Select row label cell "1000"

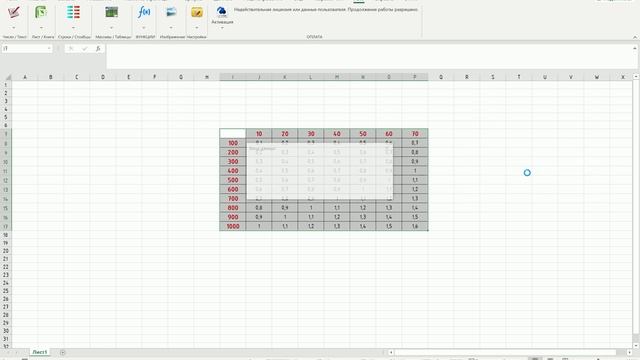(233, 226)
